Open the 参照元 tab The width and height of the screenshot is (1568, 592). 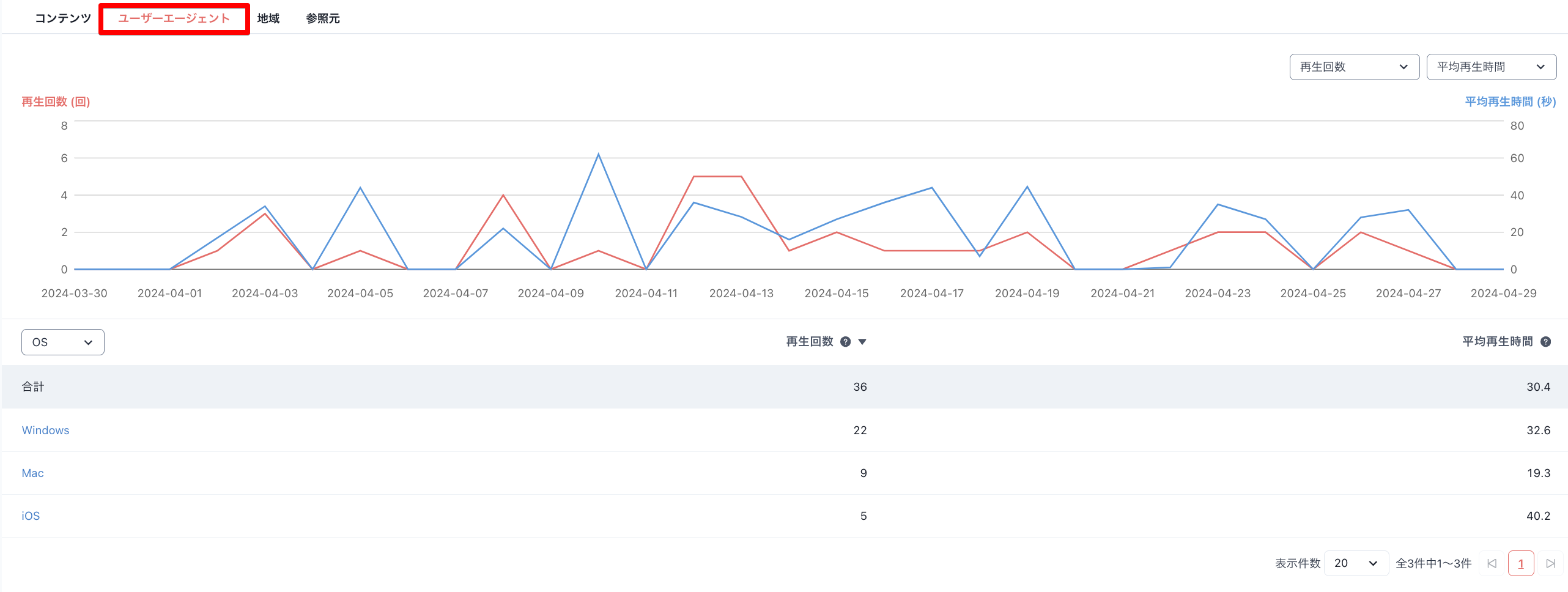322,18
